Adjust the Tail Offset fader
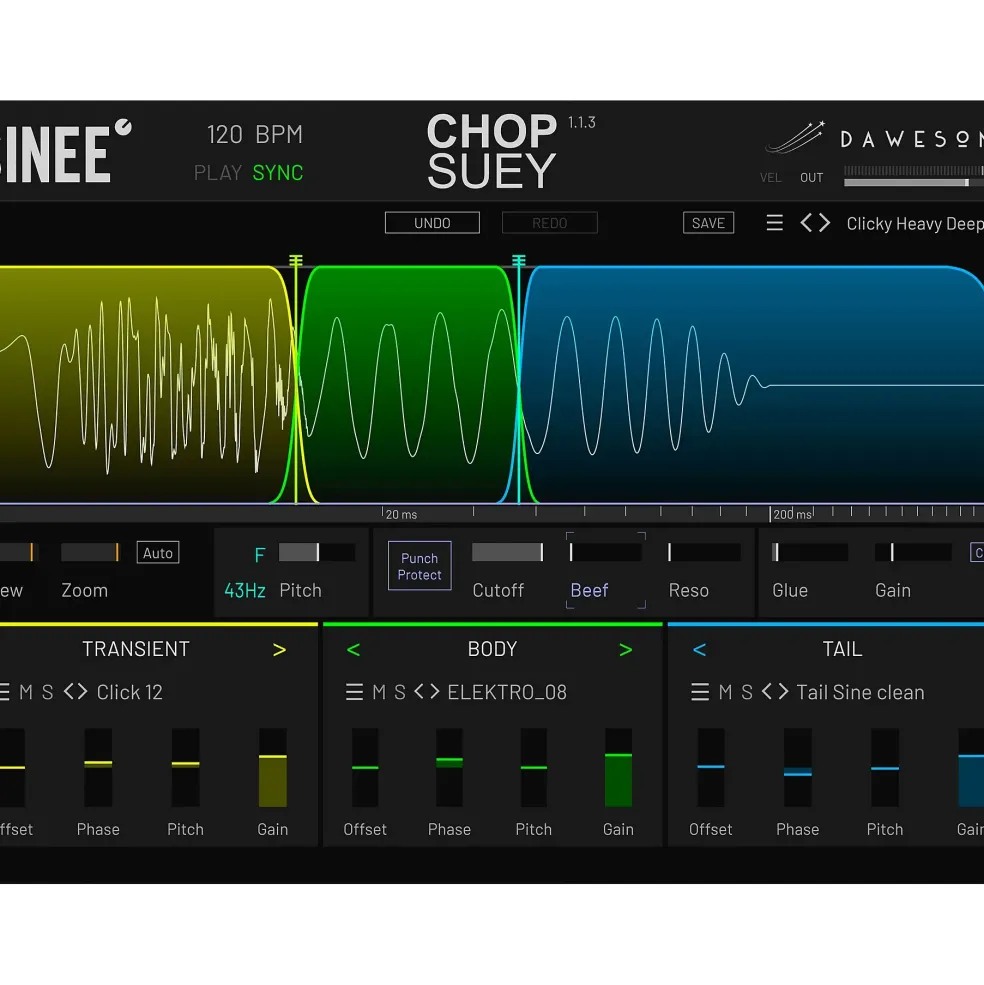The width and height of the screenshot is (984, 985). pos(711,768)
